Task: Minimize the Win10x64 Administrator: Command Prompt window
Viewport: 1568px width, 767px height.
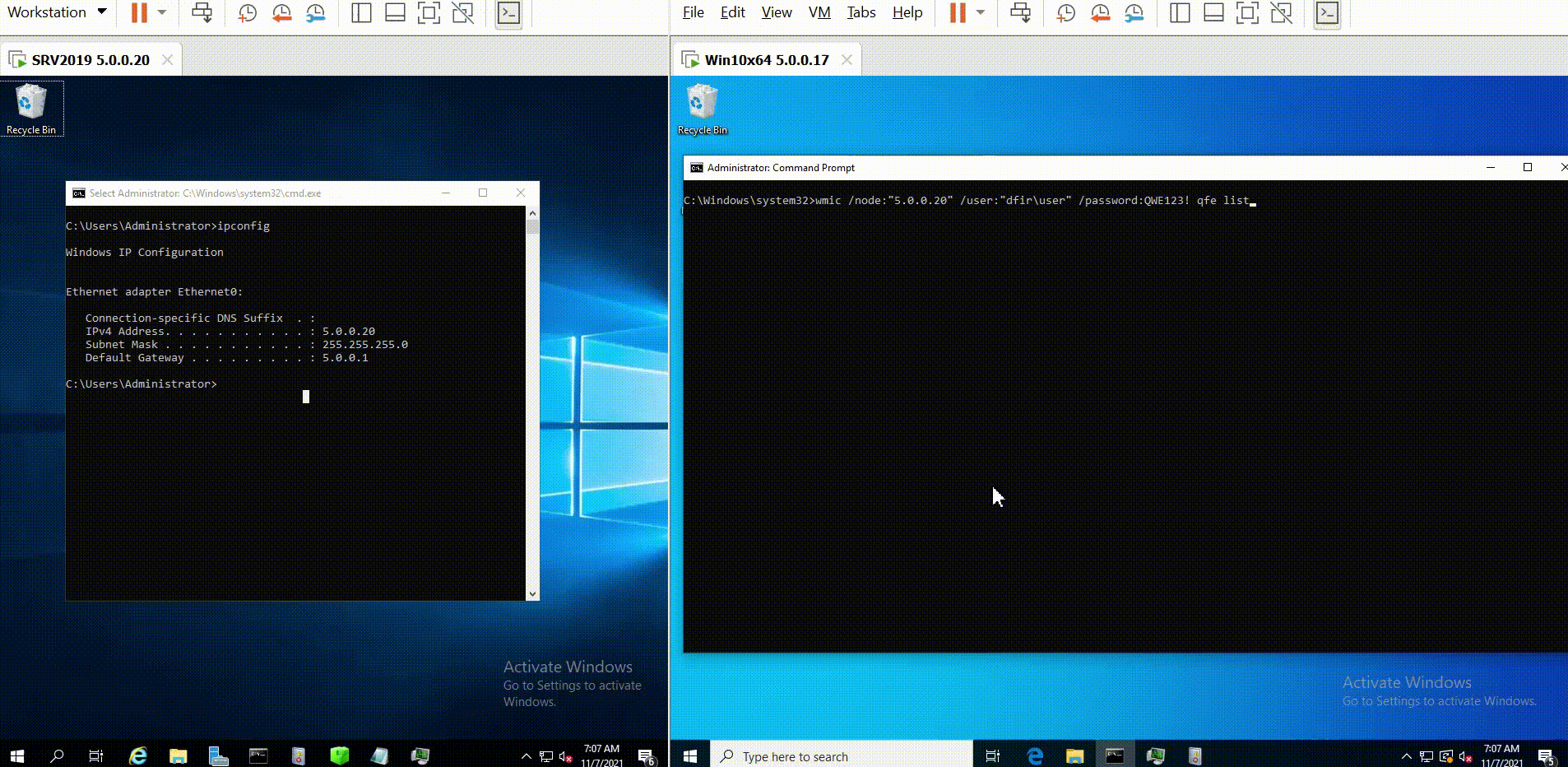Action: [1490, 167]
